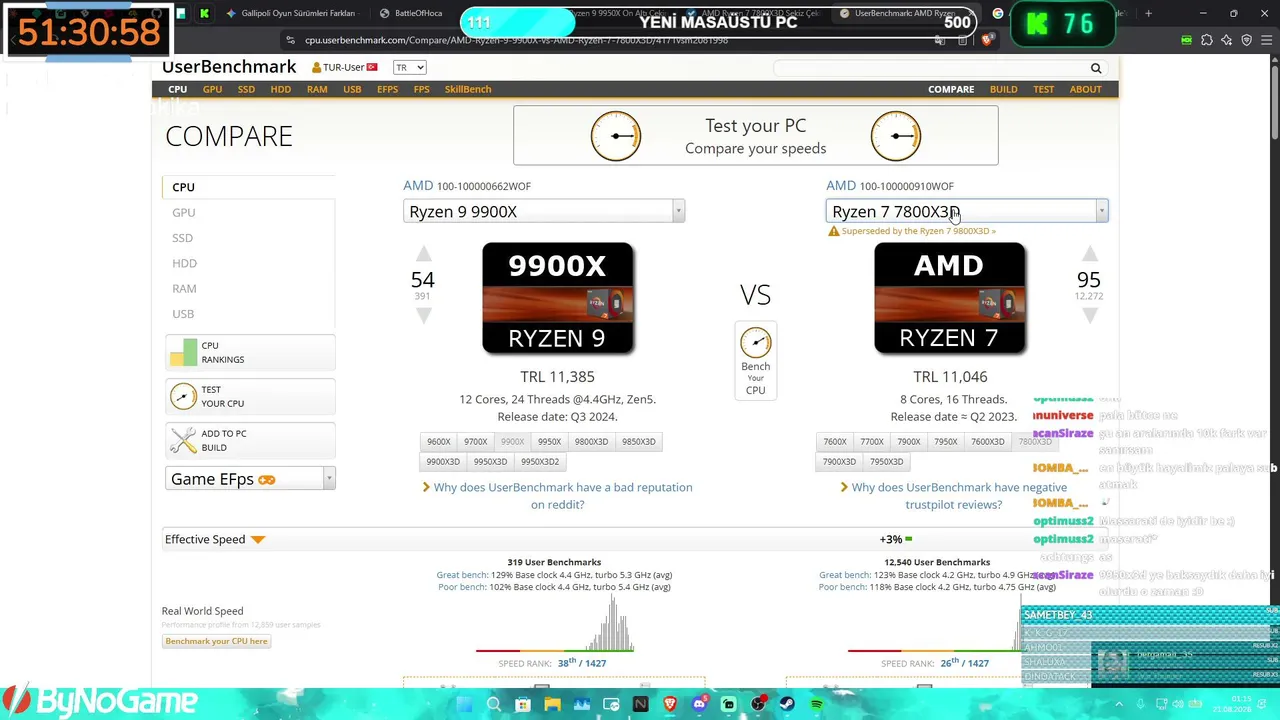The width and height of the screenshot is (1280, 720).
Task: Click the right gauge icon in Test your PC banner
Action: (x=895, y=135)
